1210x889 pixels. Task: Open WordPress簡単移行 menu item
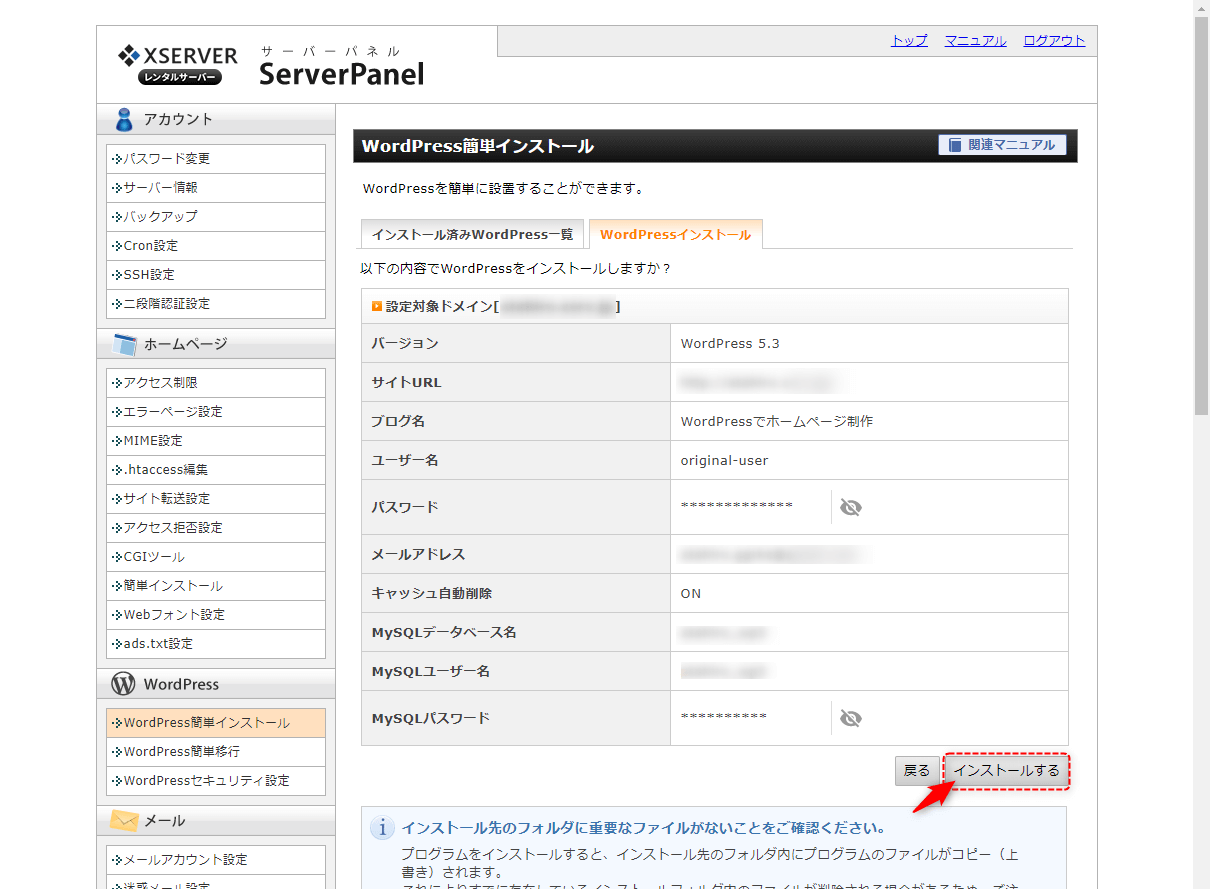(x=216, y=752)
